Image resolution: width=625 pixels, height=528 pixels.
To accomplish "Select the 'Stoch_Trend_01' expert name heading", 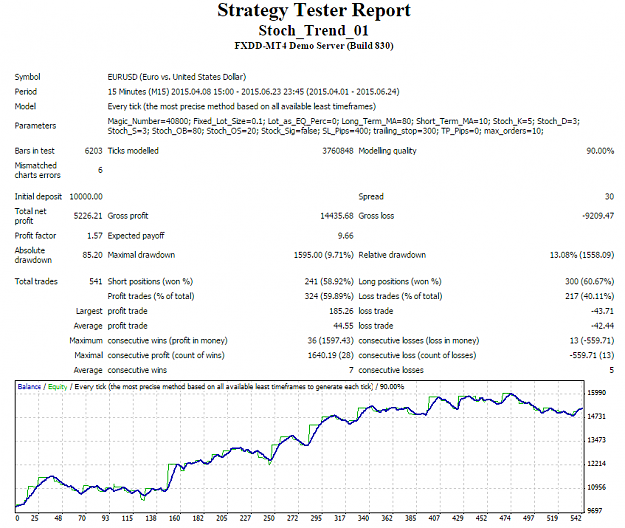I will click(x=314, y=31).
